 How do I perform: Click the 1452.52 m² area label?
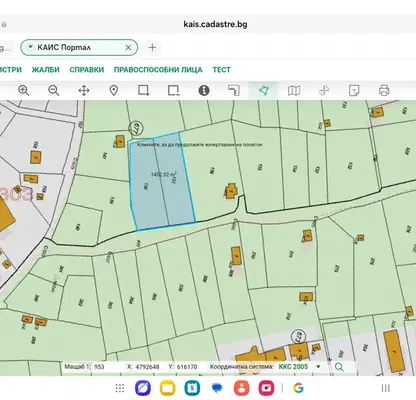click(164, 174)
